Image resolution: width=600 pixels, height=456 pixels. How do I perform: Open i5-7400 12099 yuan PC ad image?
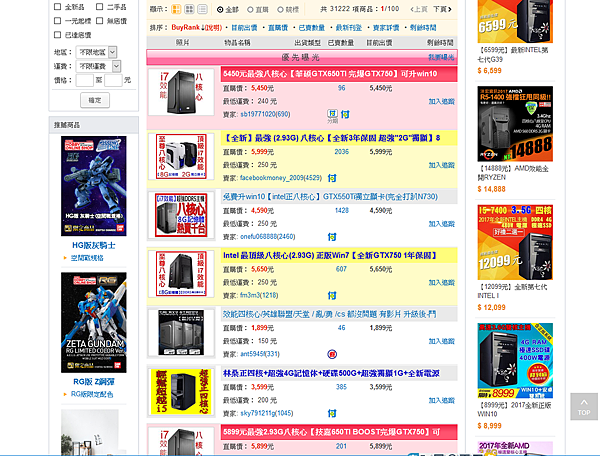tap(515, 242)
